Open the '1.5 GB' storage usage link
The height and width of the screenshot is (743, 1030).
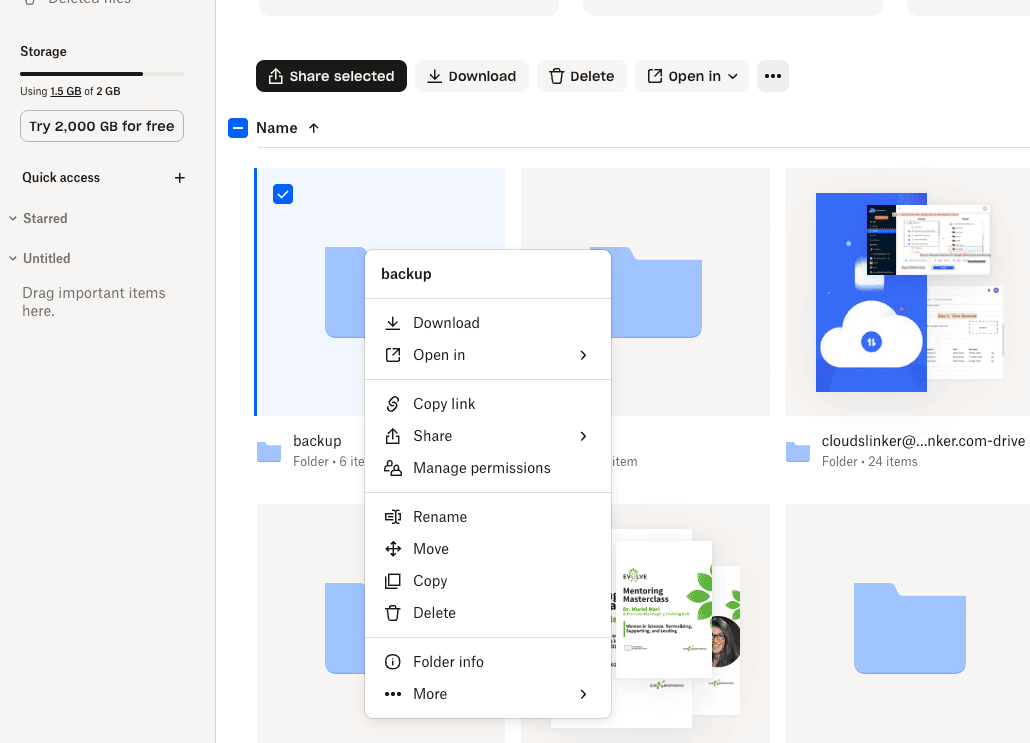65,91
